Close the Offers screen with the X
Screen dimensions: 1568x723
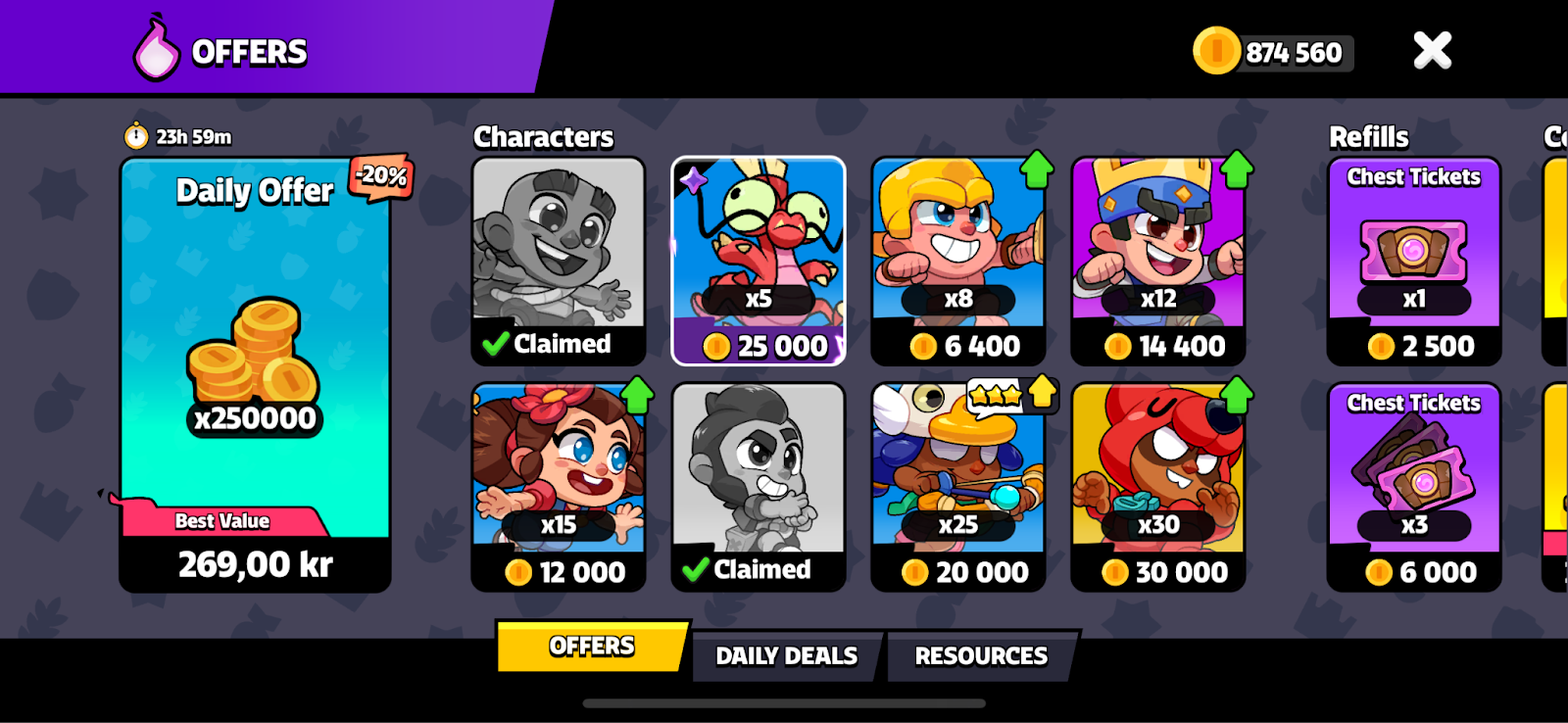click(x=1432, y=50)
